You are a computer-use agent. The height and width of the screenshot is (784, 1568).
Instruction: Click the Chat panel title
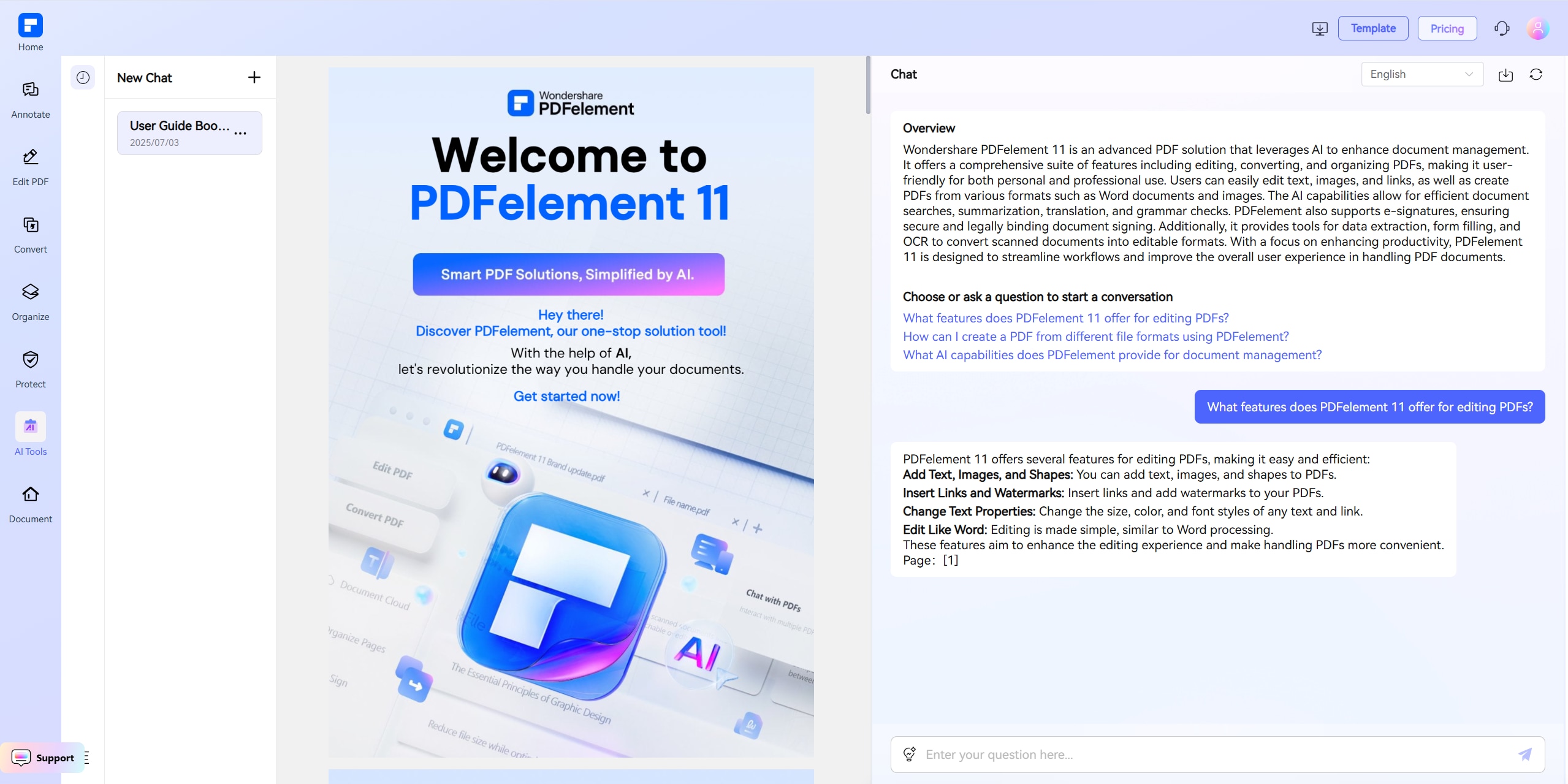click(x=904, y=74)
